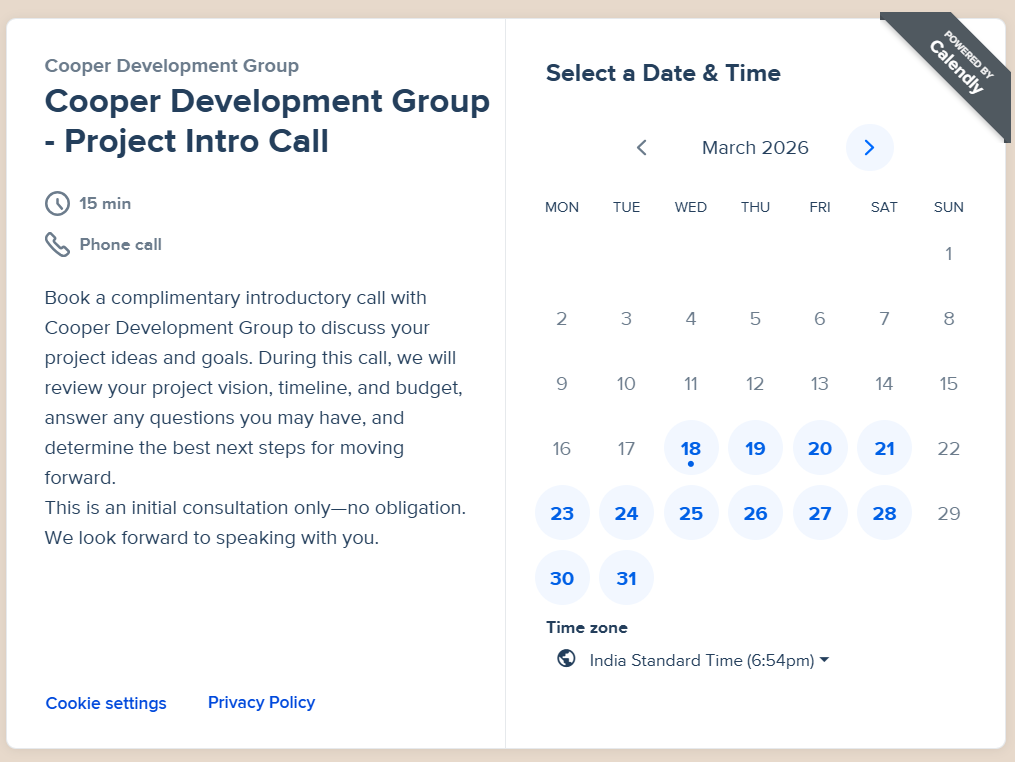1015x762 pixels.
Task: Select March 31 as the date
Action: click(626, 578)
